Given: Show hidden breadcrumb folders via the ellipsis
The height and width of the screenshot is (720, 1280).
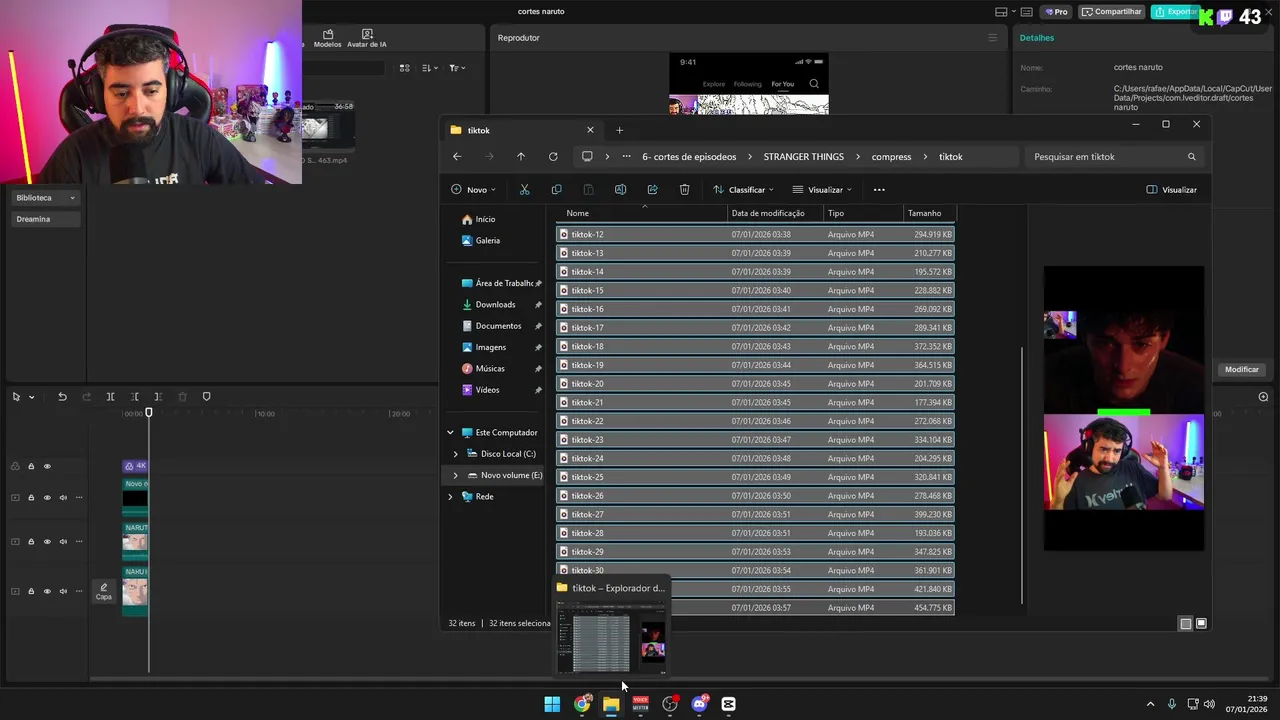Looking at the screenshot, I should (626, 156).
